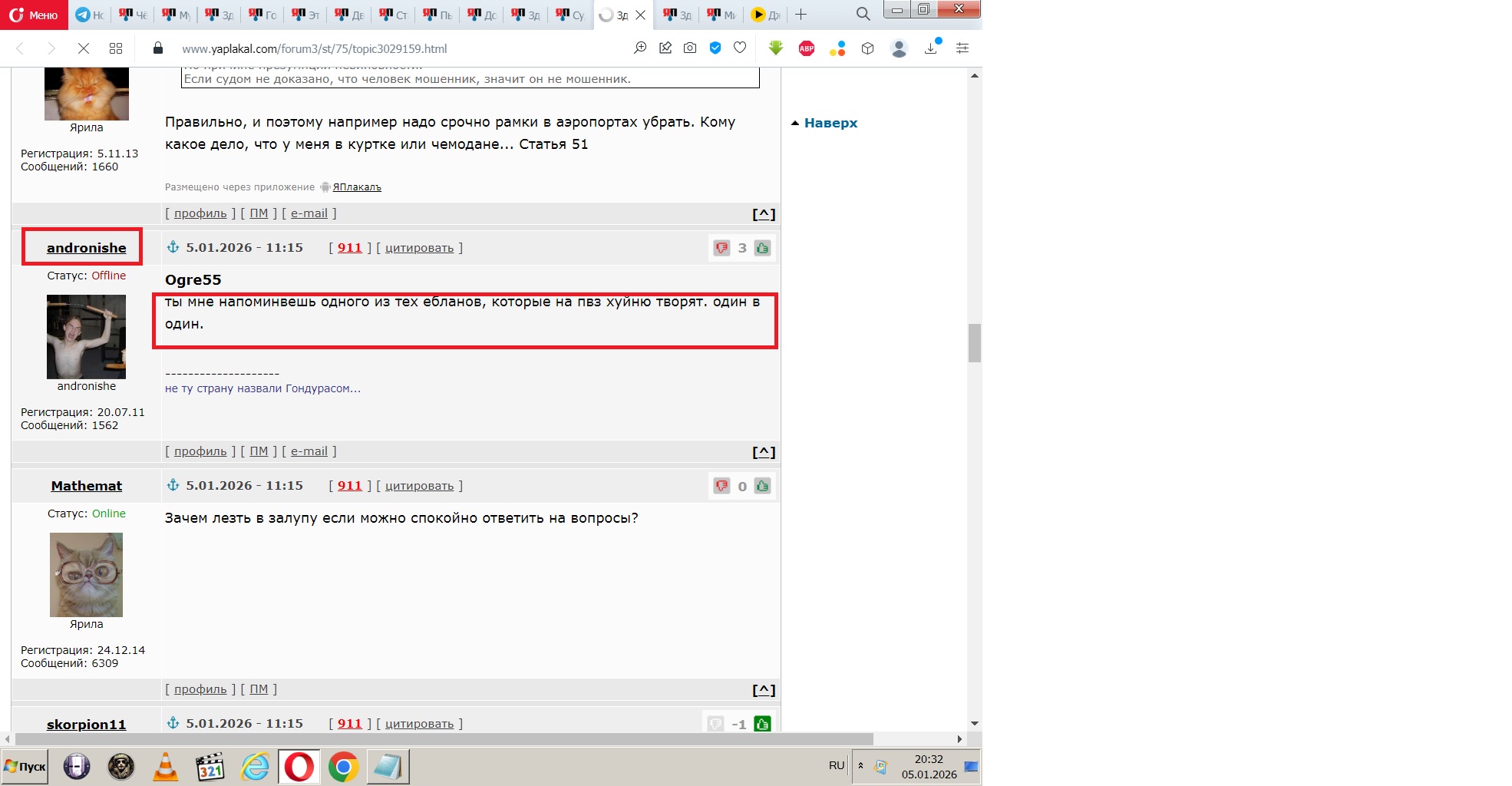Open Google Chrome from taskbar
Viewport: 1512px width, 786px height.
(x=343, y=767)
